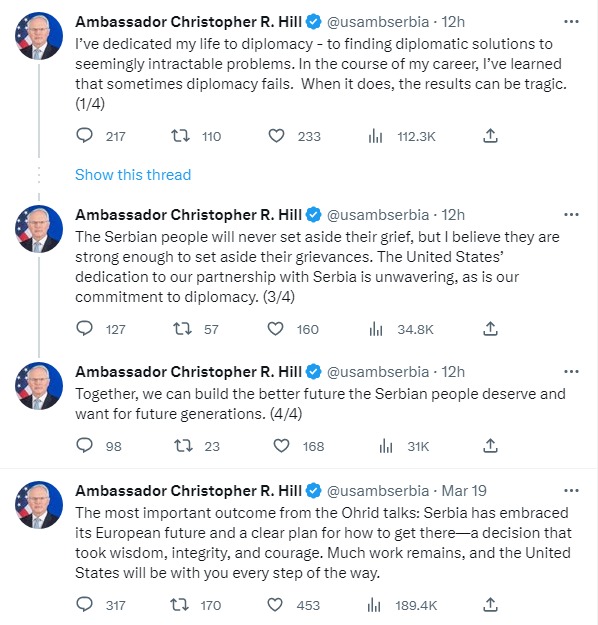Share the (1/4) diplomacy tweet
This screenshot has height=625, width=598.
490,136
